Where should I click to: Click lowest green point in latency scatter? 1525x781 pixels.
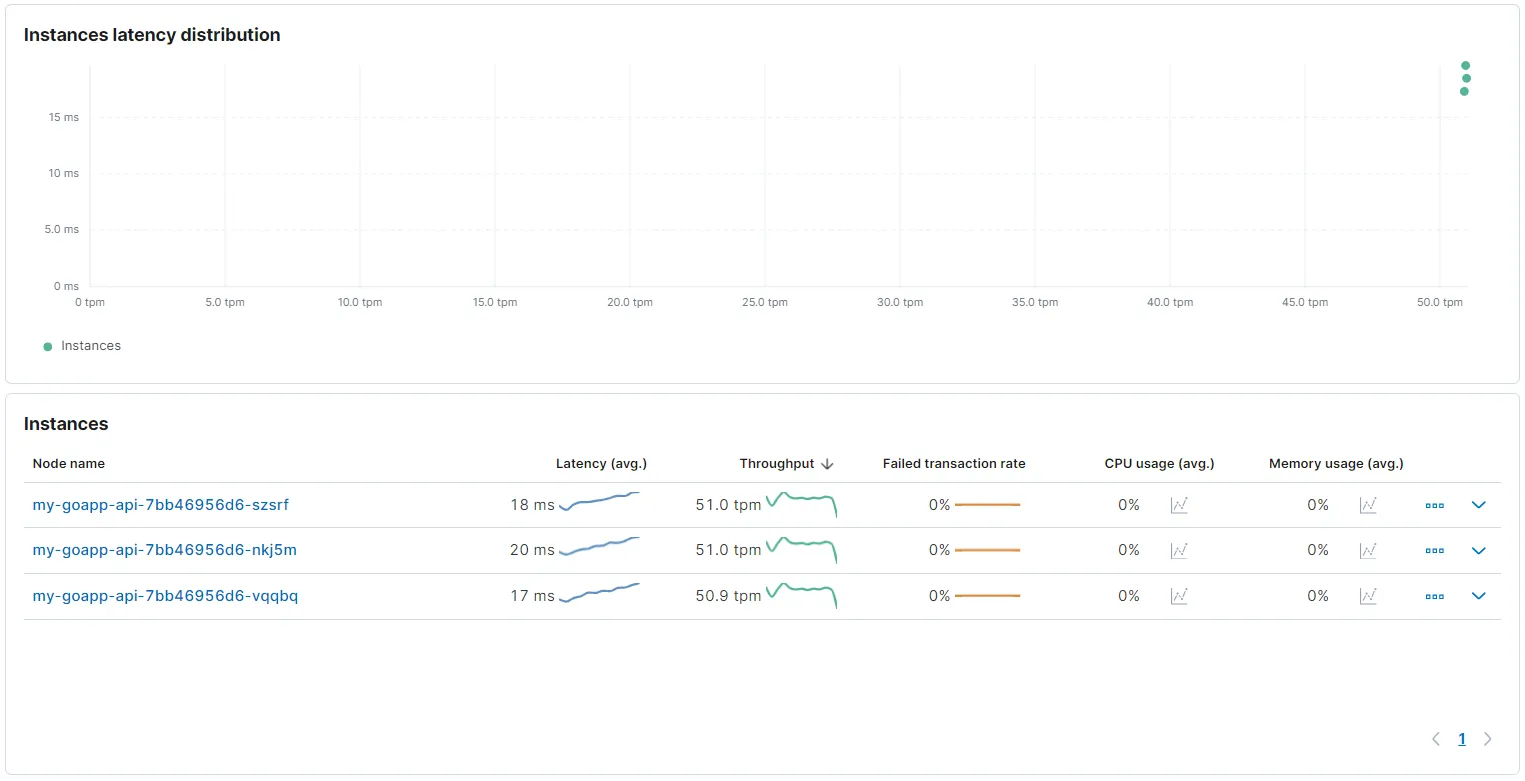(1464, 91)
